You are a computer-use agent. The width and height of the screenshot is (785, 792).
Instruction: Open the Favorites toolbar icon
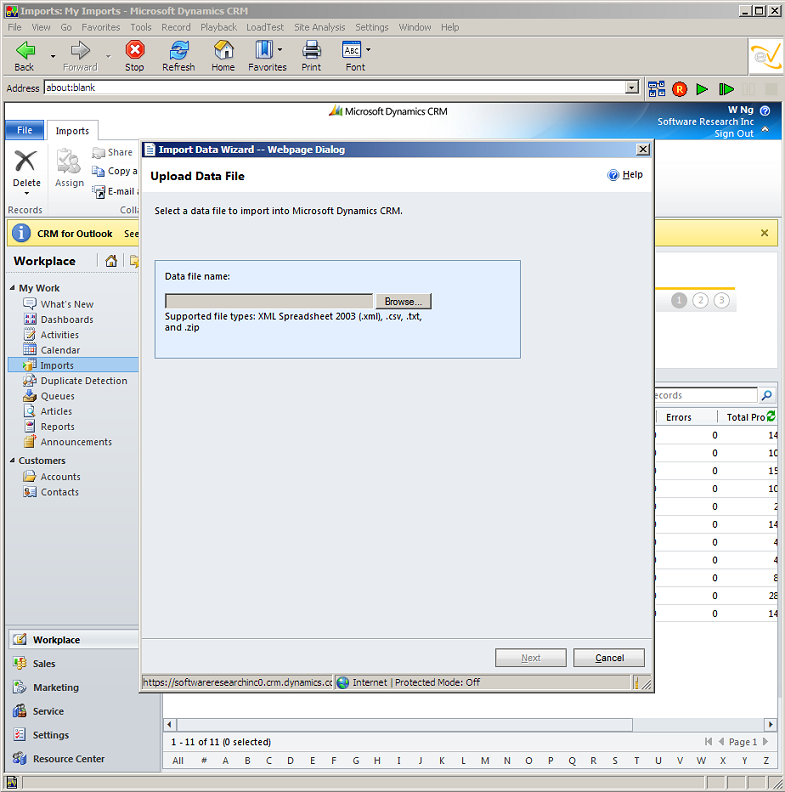pos(264,50)
